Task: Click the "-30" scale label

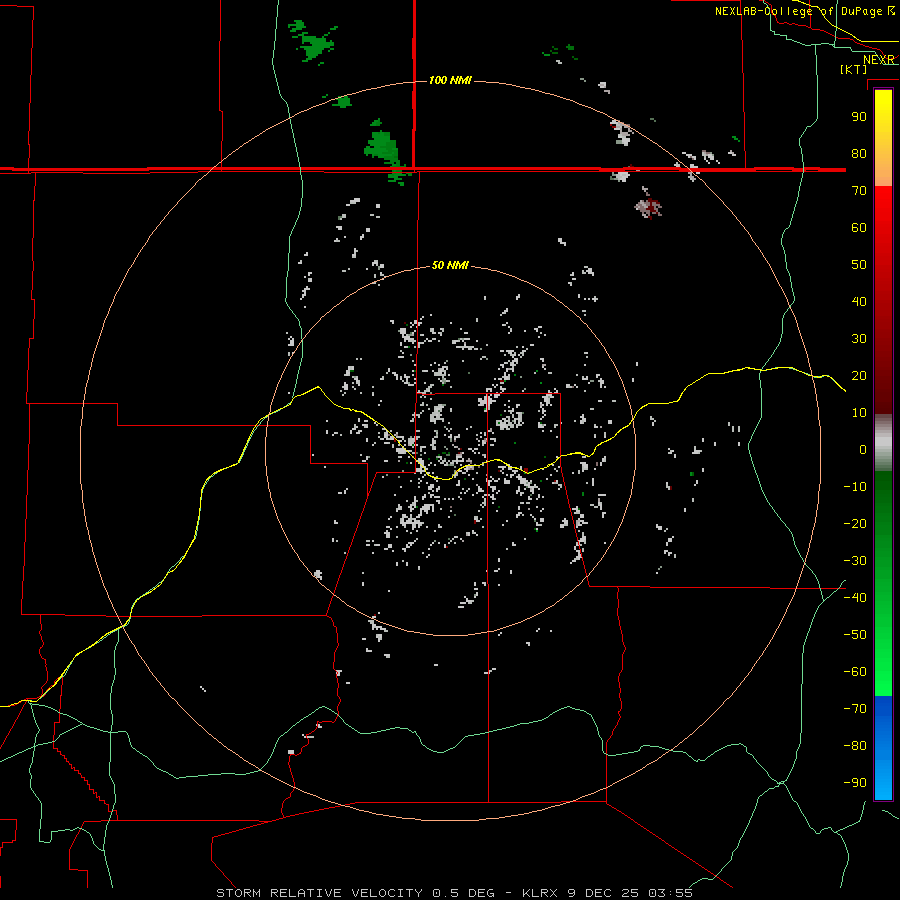Action: pos(855,561)
